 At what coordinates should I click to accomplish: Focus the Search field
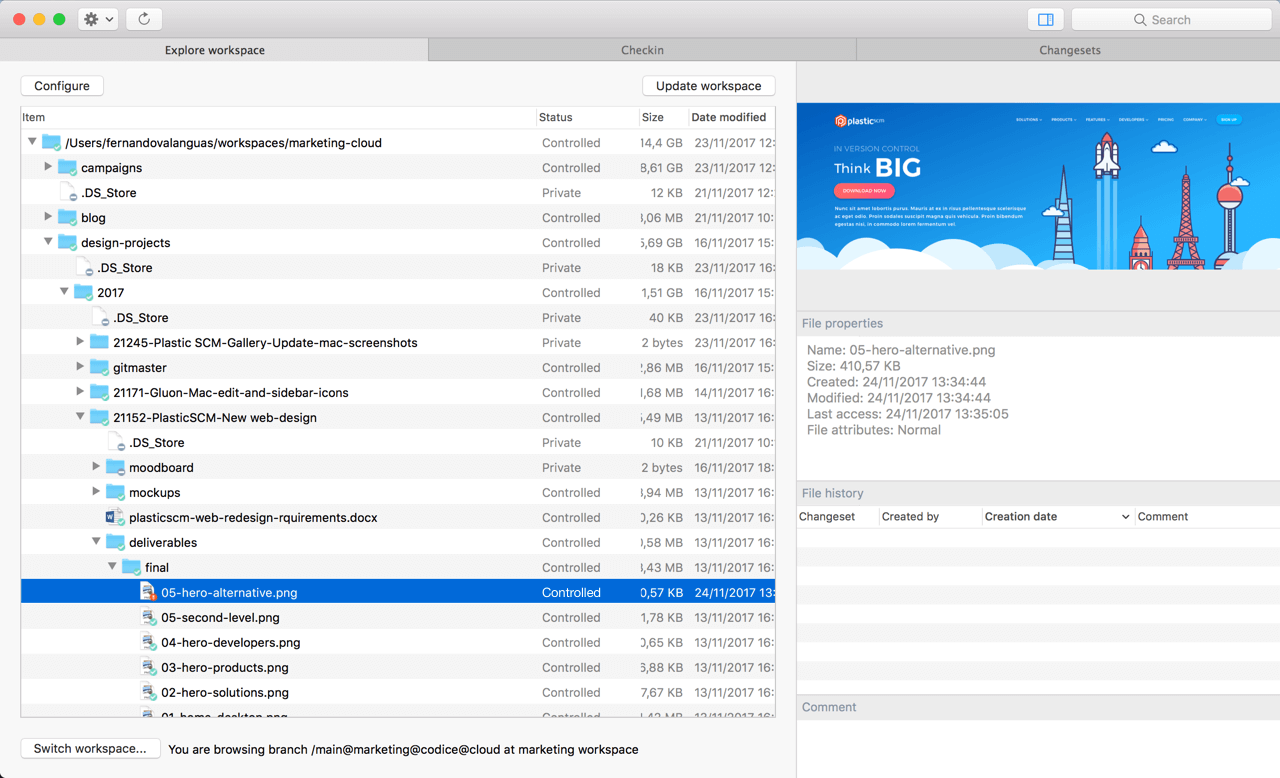(x=1171, y=19)
